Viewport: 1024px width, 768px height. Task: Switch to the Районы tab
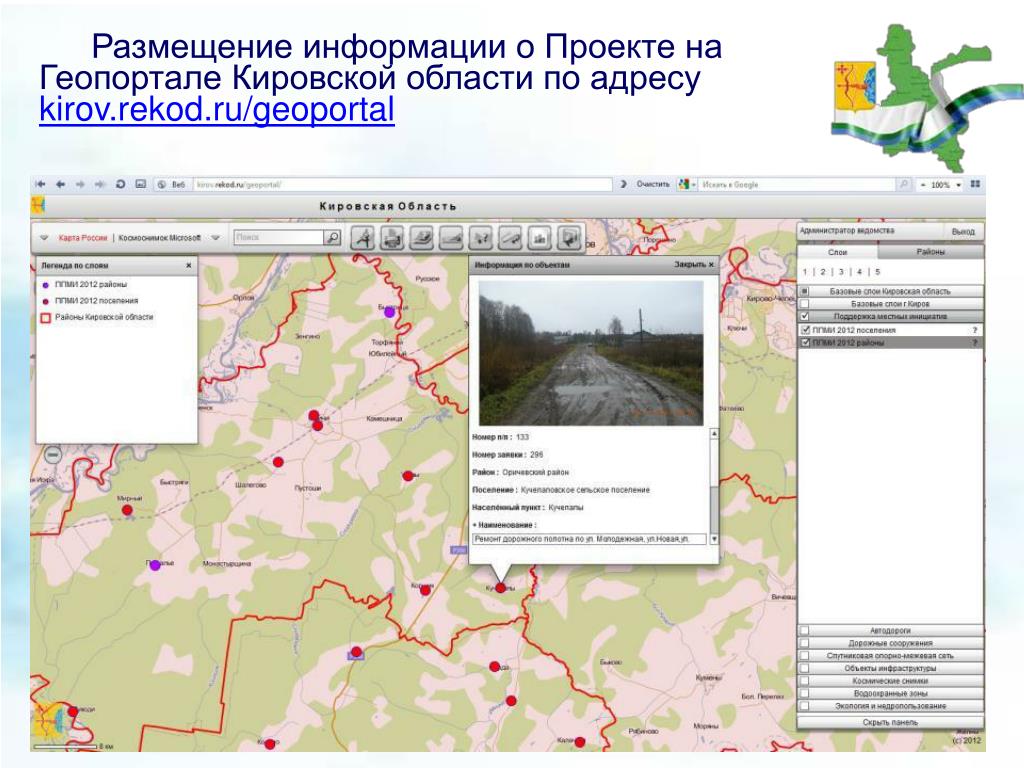coord(931,252)
